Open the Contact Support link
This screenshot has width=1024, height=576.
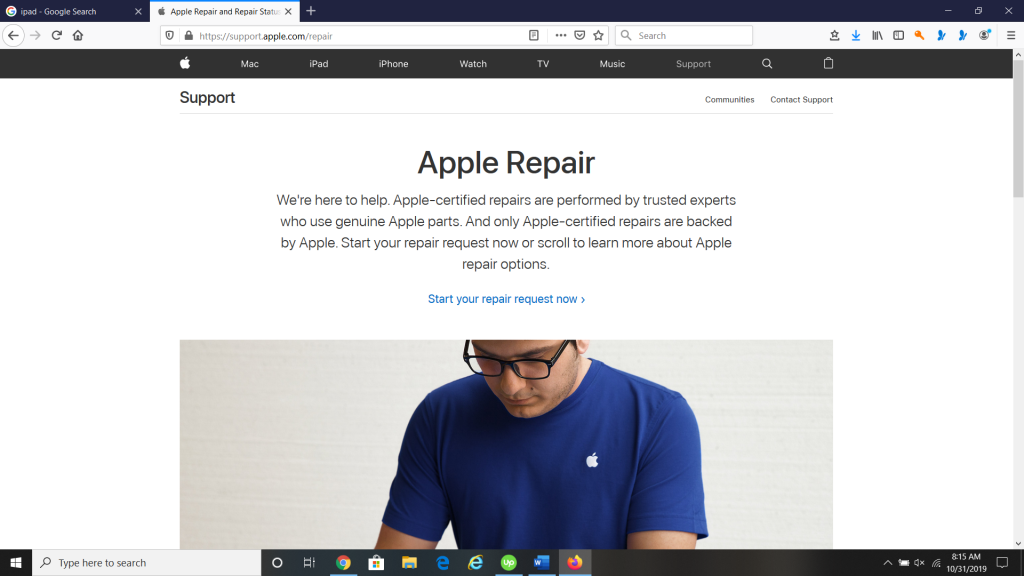(x=801, y=99)
